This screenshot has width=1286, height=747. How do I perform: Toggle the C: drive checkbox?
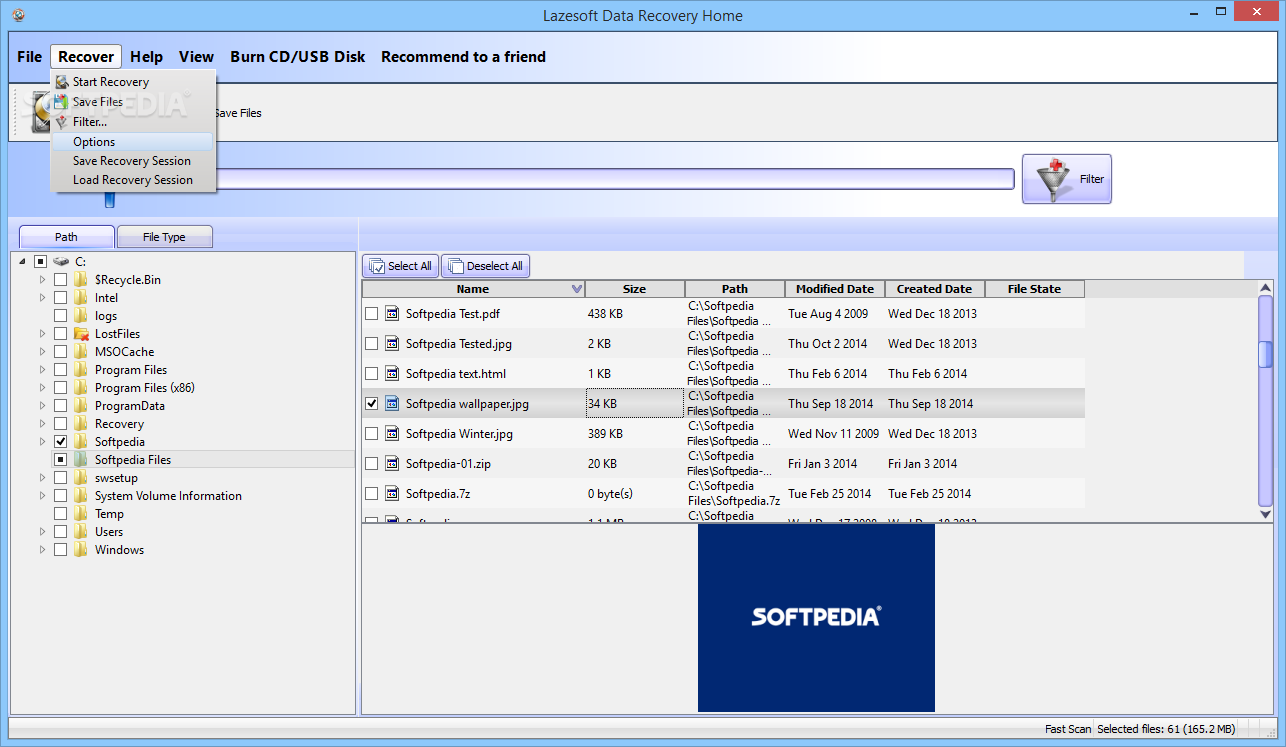click(x=41, y=261)
